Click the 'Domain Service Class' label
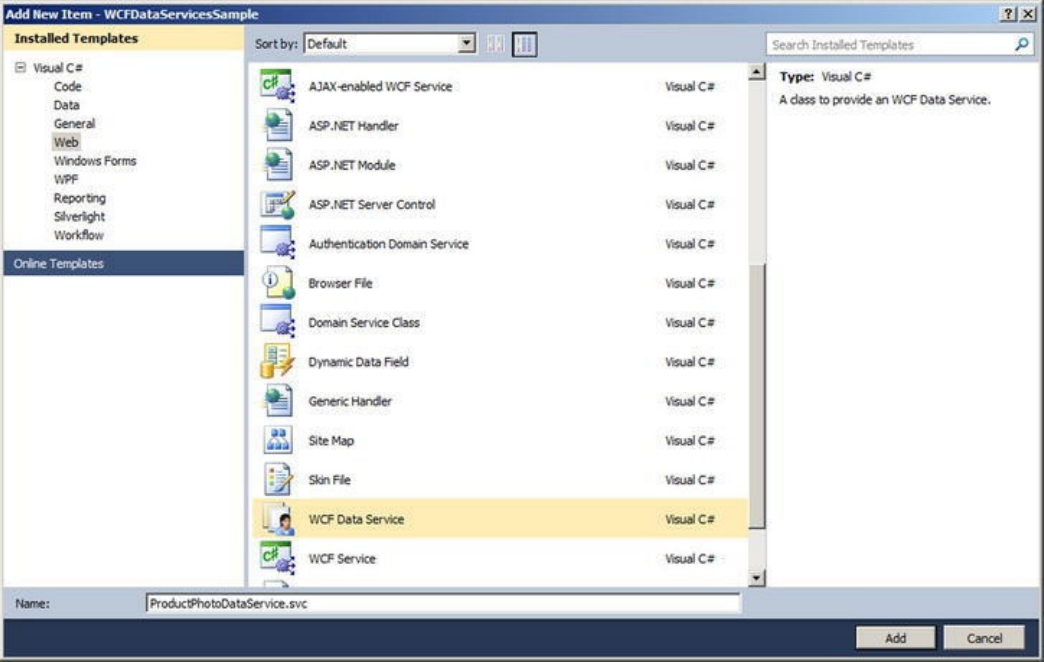1044x662 pixels. tap(364, 322)
